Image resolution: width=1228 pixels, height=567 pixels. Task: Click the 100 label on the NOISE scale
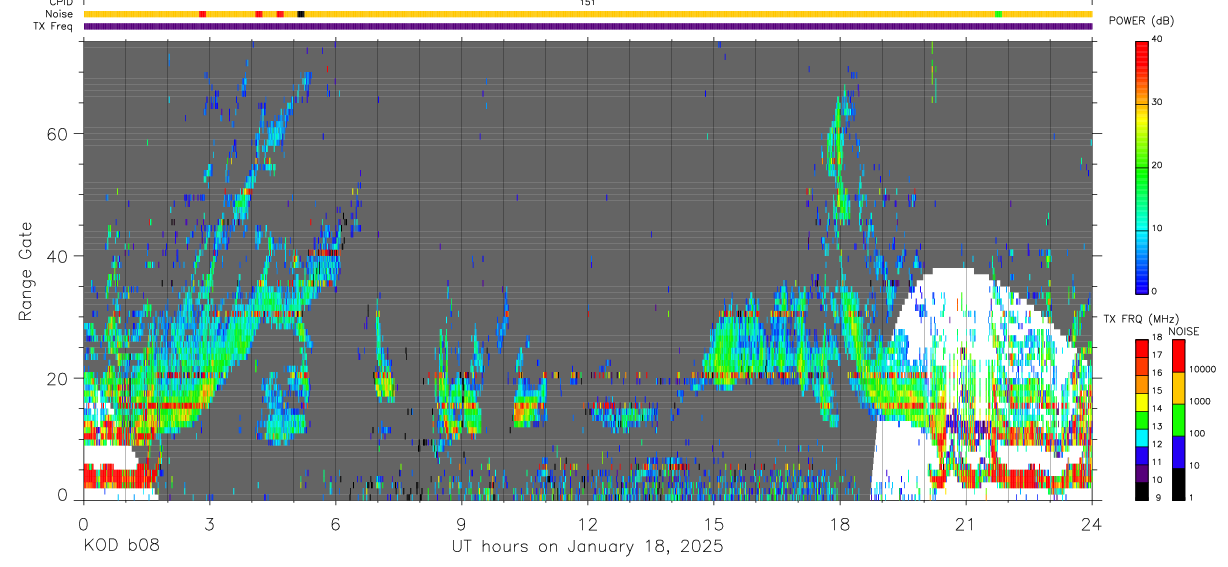click(x=1197, y=433)
